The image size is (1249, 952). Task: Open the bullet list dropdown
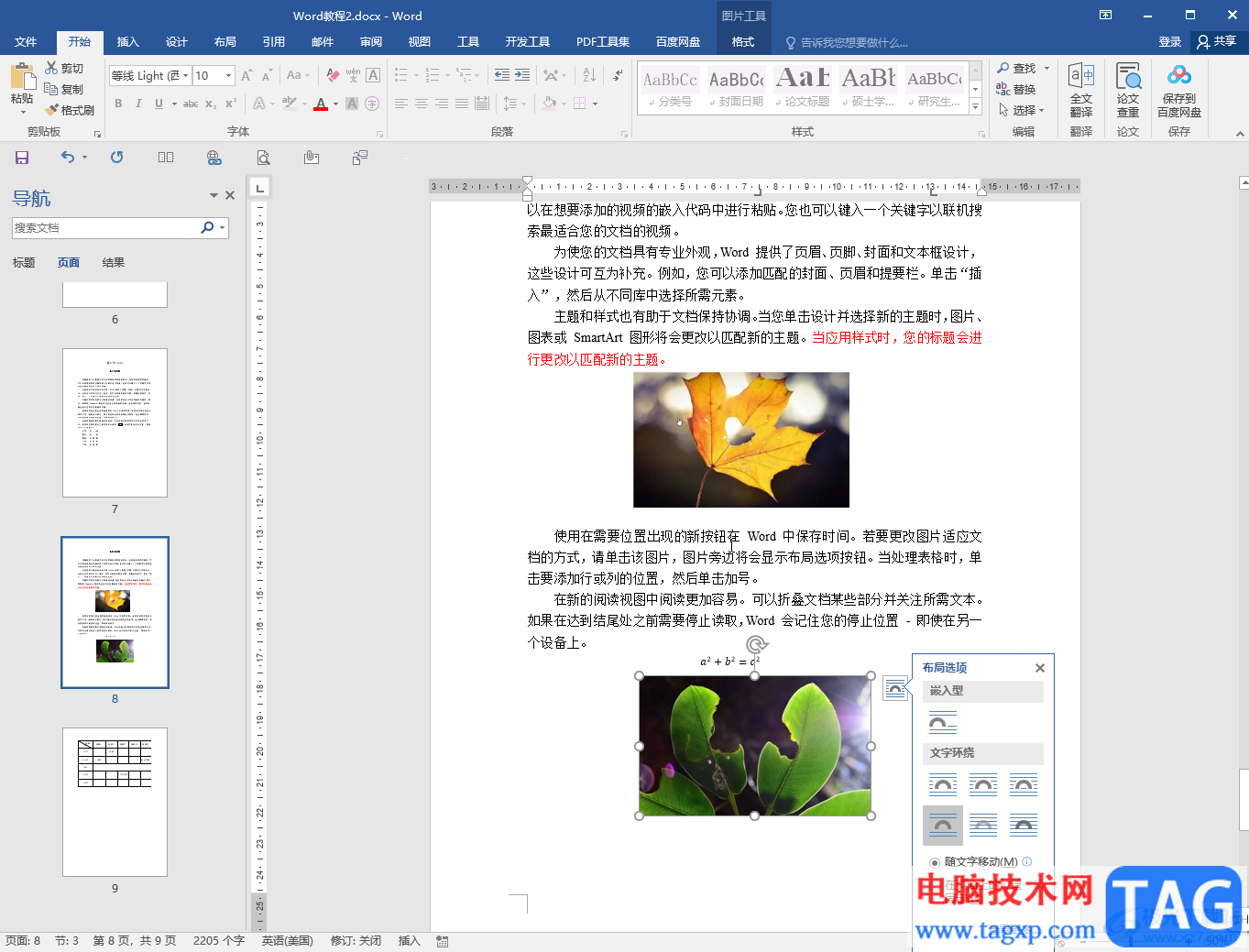coord(416,75)
